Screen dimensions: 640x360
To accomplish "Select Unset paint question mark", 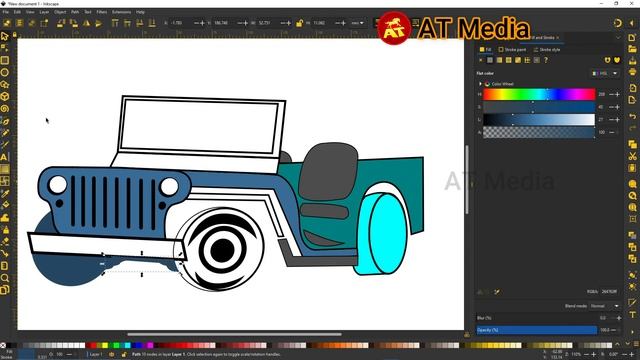I will 546,60.
